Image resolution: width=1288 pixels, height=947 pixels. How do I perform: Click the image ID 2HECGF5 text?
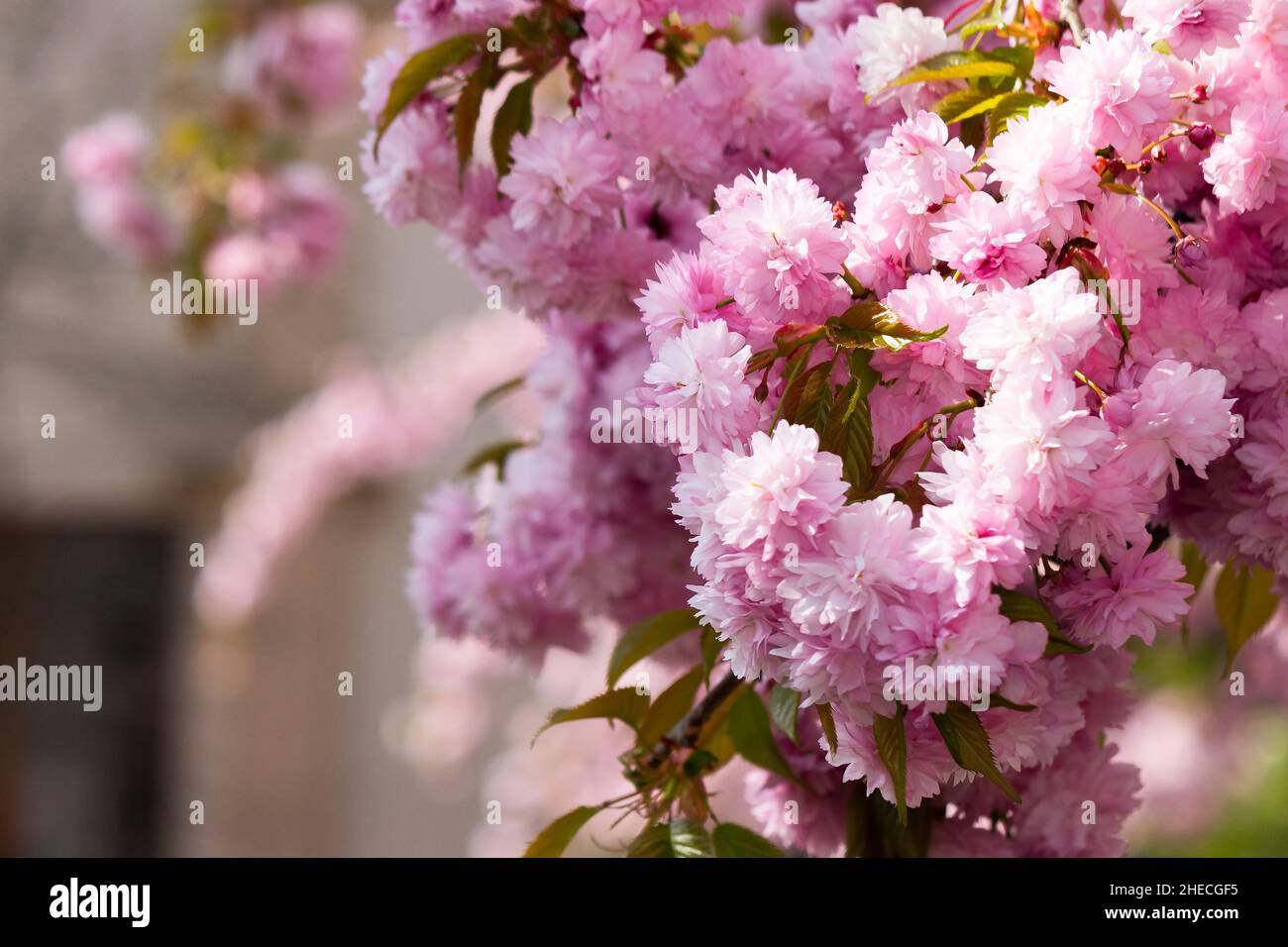1173,889
